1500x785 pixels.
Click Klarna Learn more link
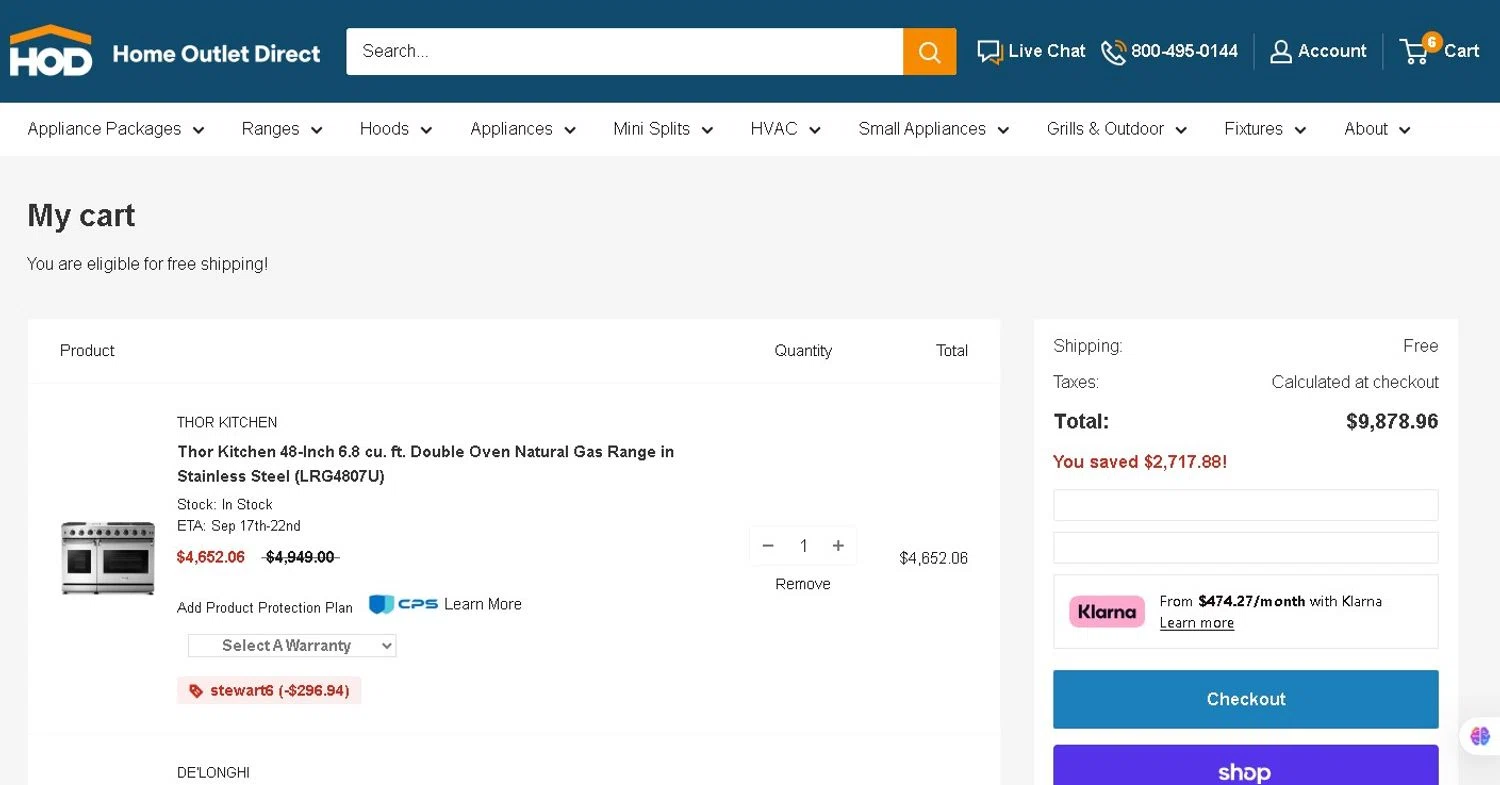[x=1197, y=623]
